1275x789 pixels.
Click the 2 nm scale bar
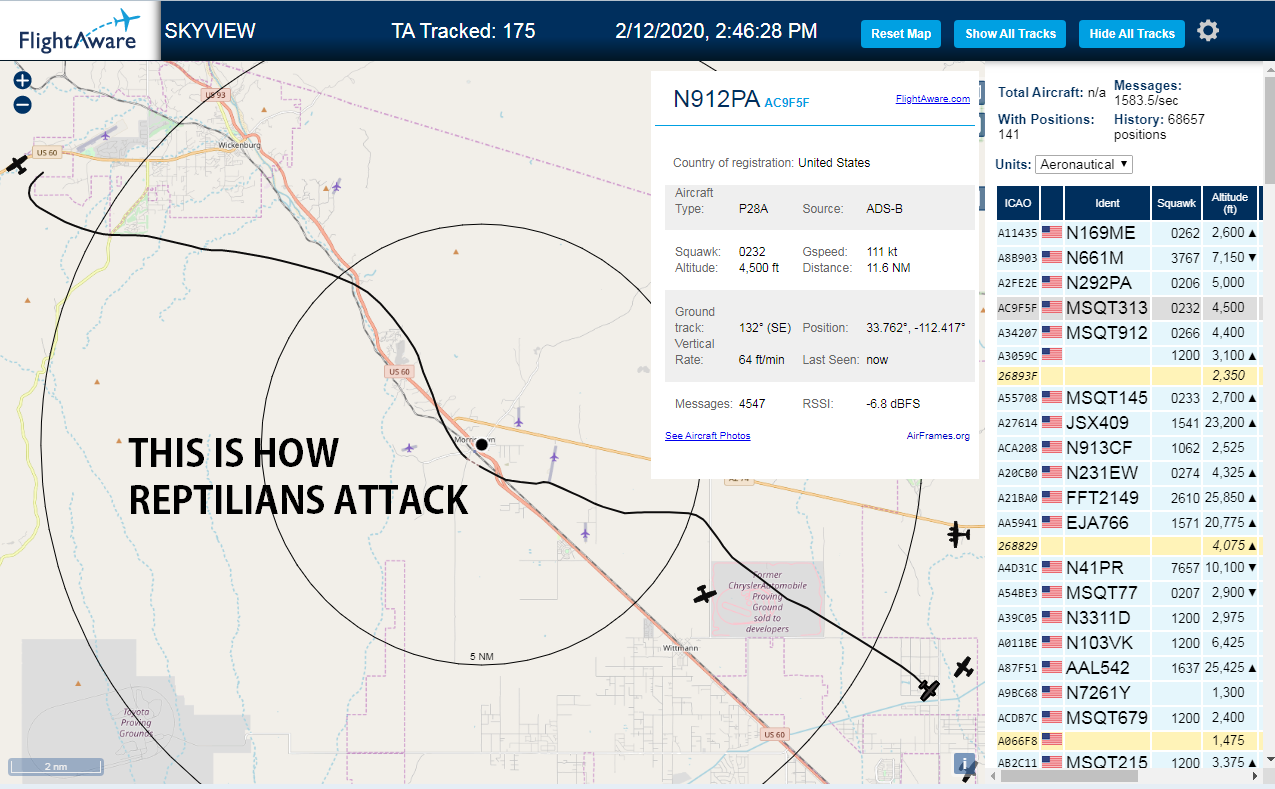click(x=56, y=766)
